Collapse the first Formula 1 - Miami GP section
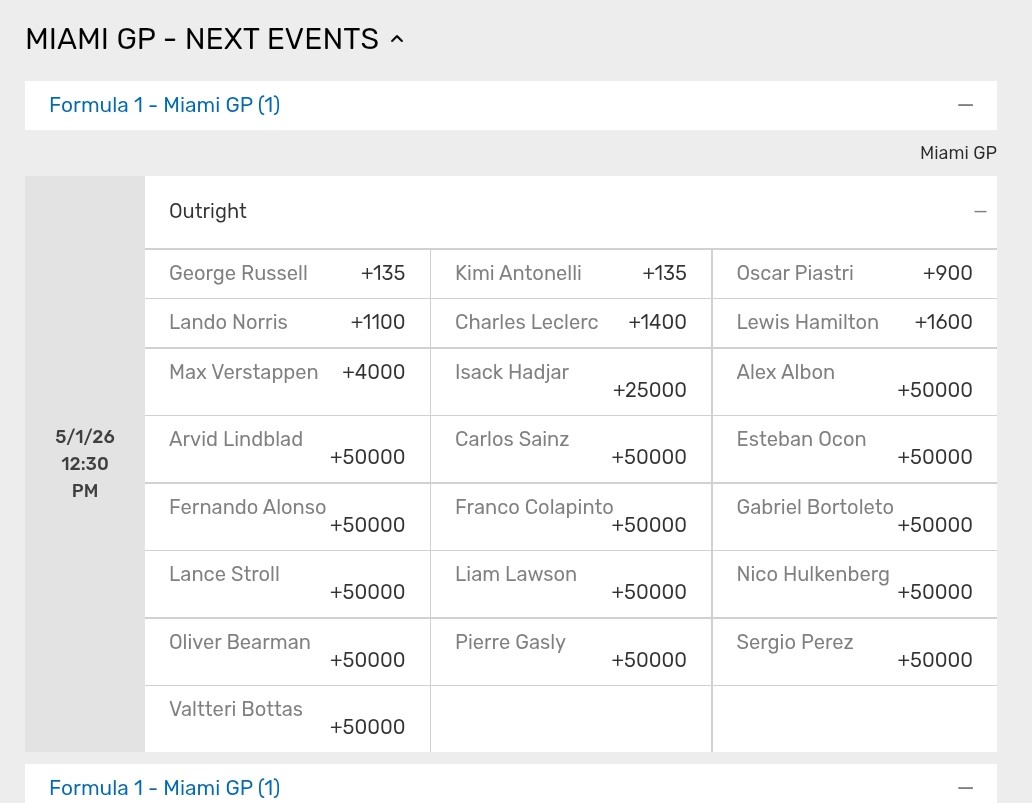This screenshot has width=1032, height=803. 965,105
